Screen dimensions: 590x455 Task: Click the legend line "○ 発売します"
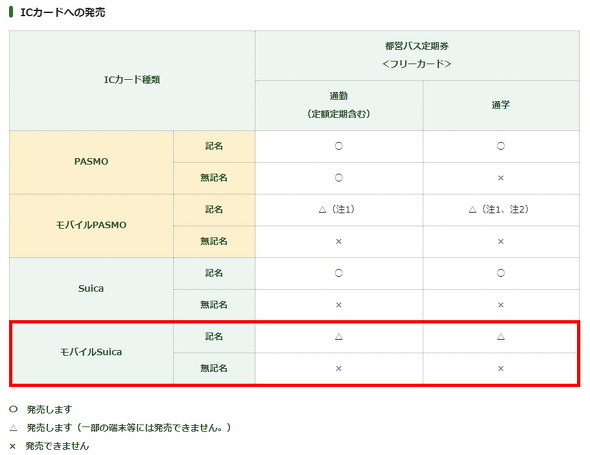(x=41, y=409)
